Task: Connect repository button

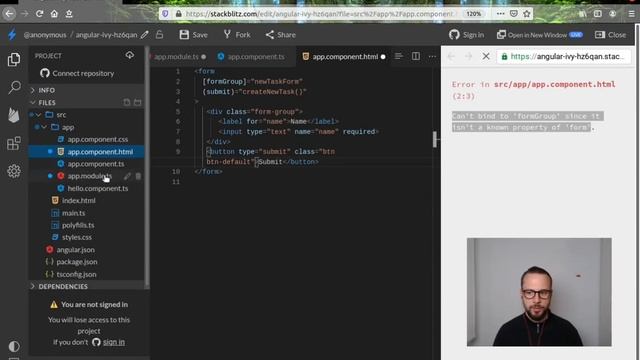Action: [x=77, y=73]
